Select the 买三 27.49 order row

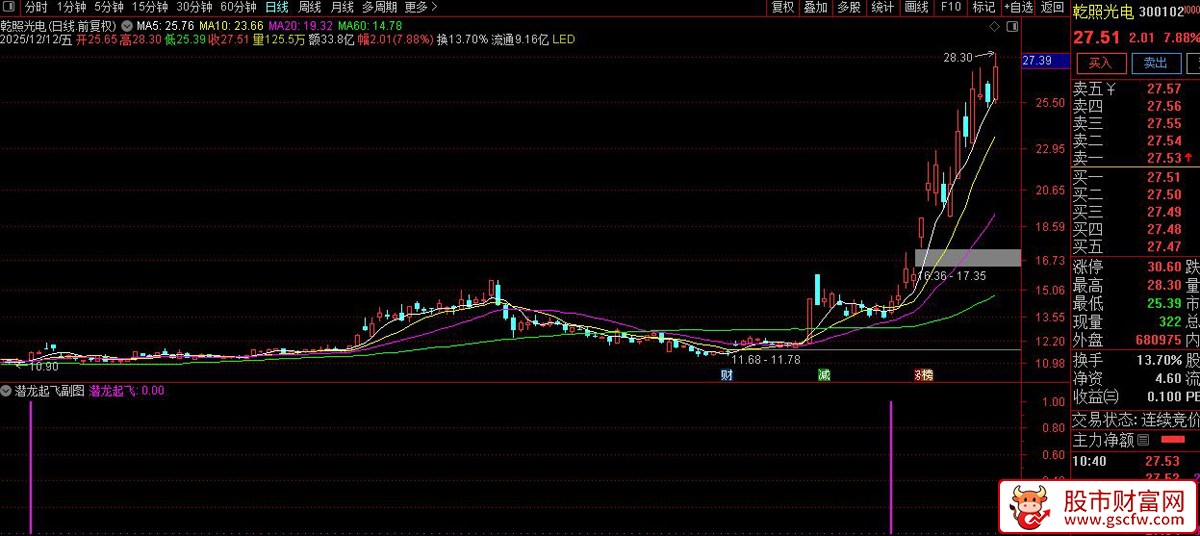pos(1135,212)
